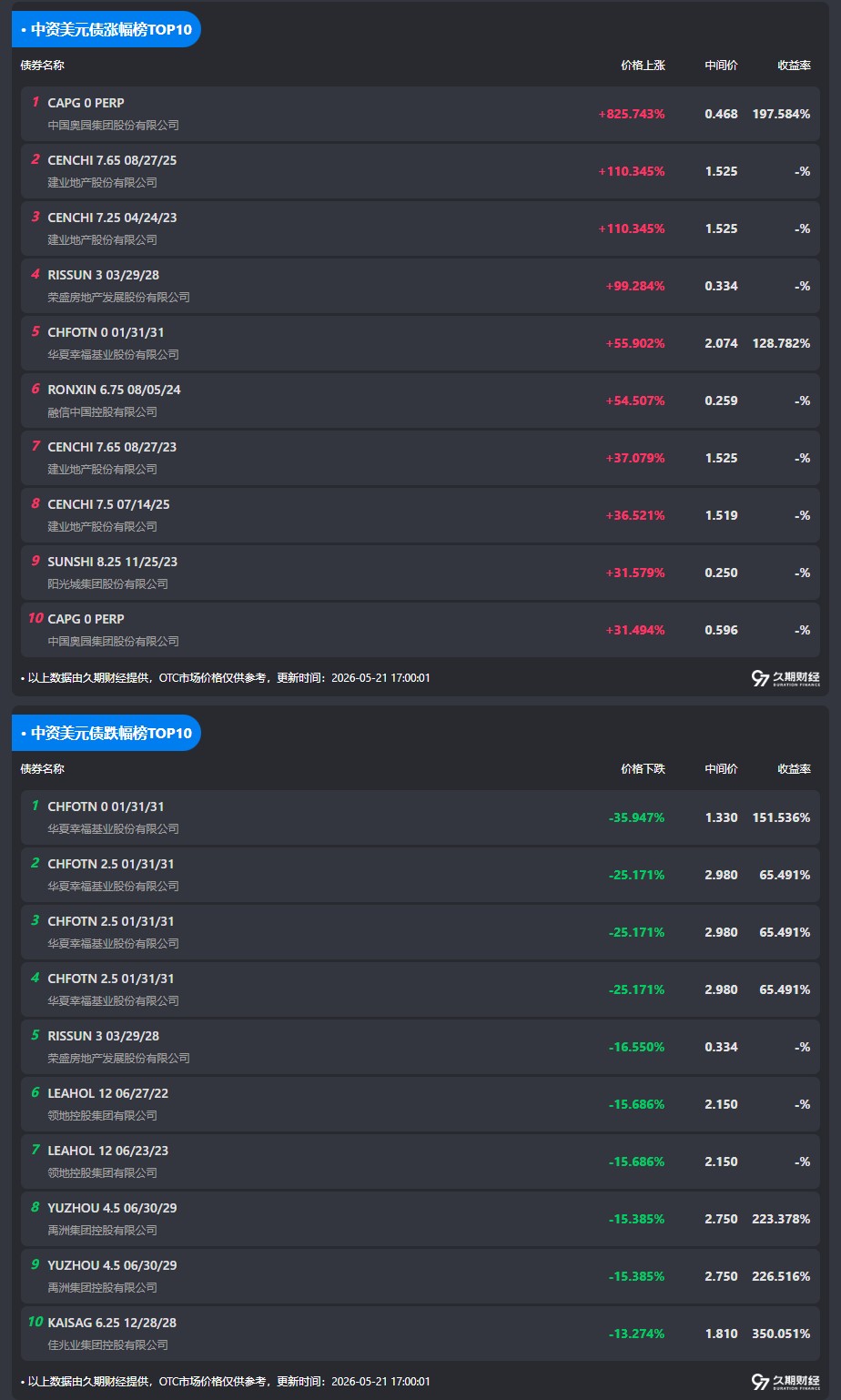Viewport: 841px width, 1400px height.
Task: Click the 151.536% yield value
Action: (781, 817)
